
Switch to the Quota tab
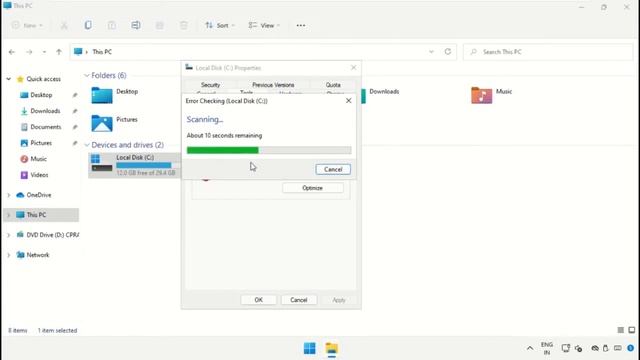click(333, 85)
